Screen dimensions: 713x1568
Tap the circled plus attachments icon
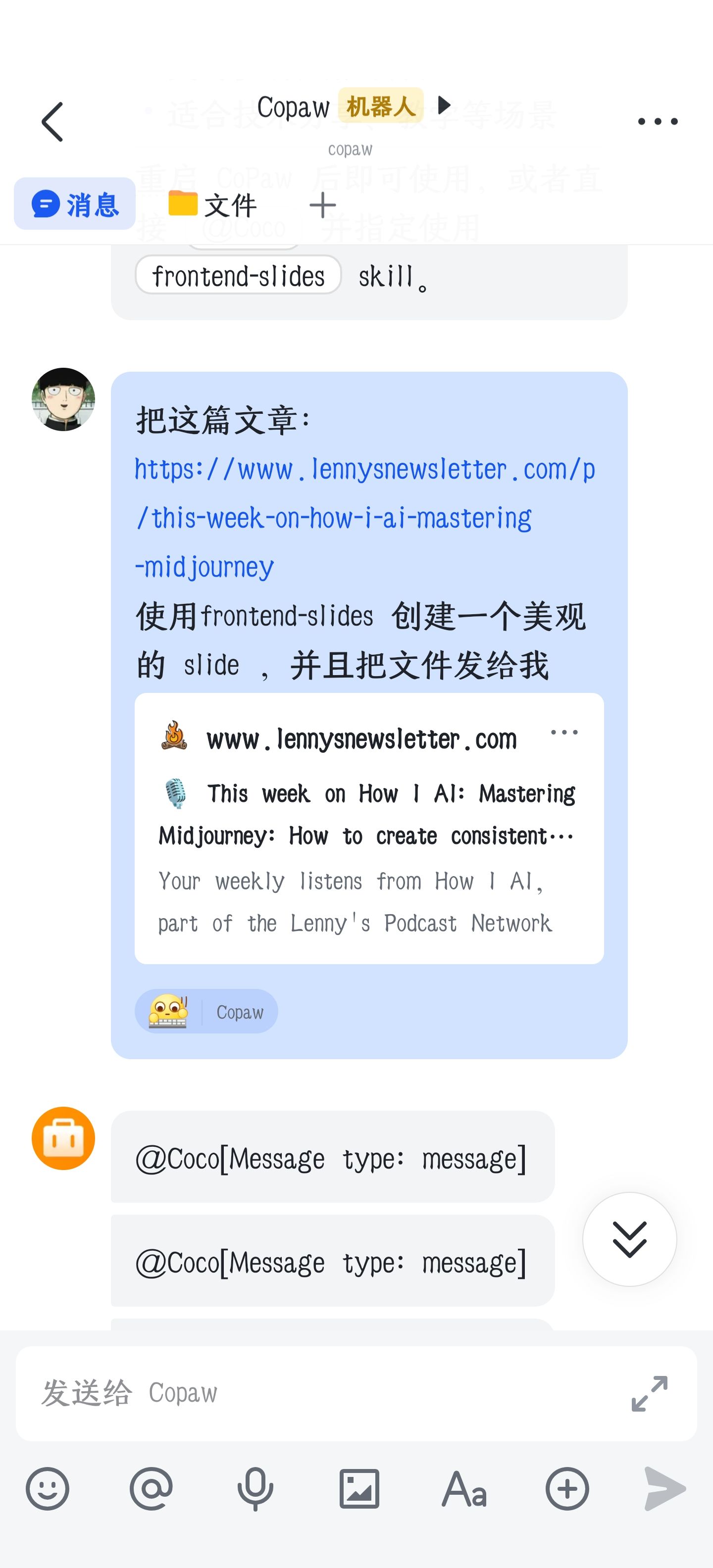567,1489
